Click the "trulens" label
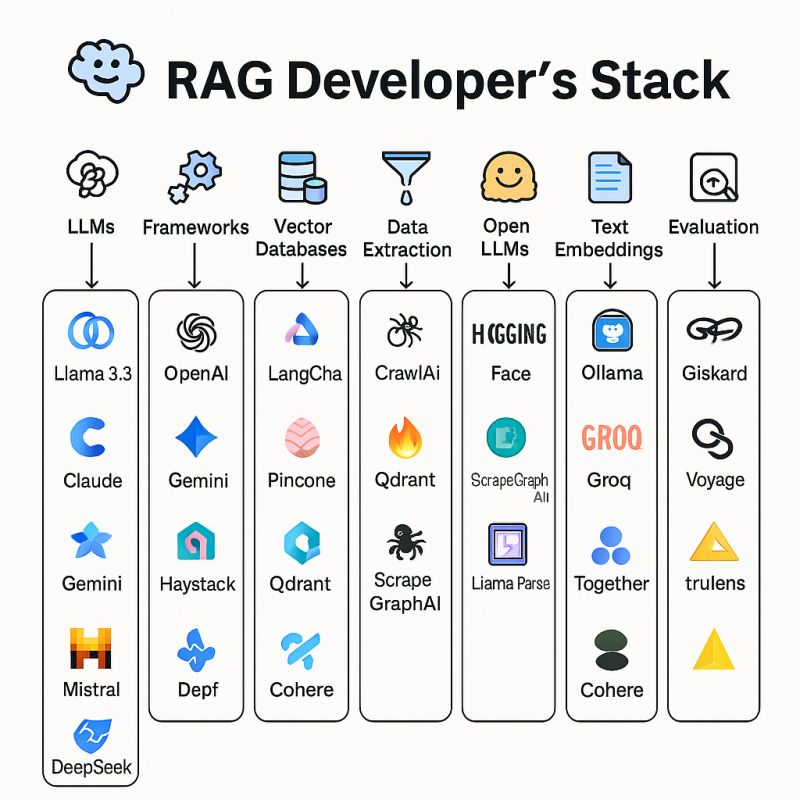The height and width of the screenshot is (800, 800). (x=715, y=583)
